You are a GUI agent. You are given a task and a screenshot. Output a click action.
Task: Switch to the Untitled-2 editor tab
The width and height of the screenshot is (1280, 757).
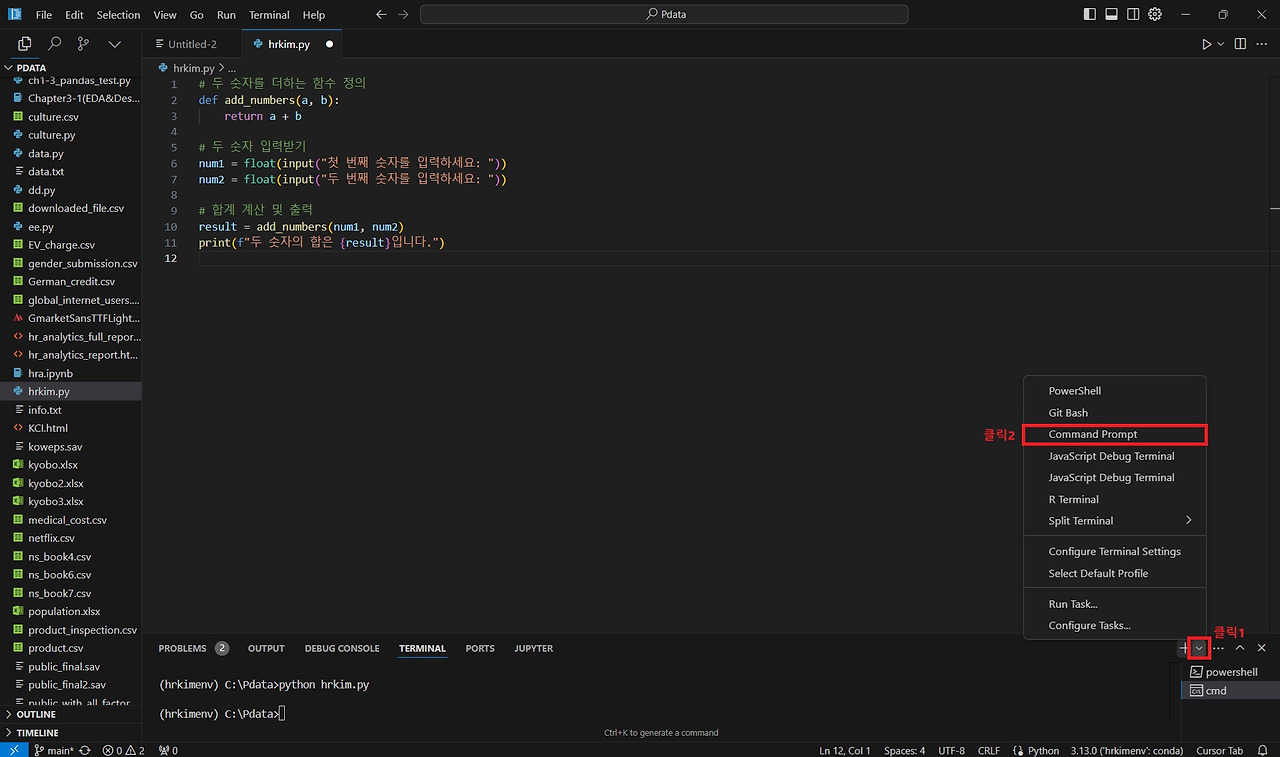pos(192,44)
